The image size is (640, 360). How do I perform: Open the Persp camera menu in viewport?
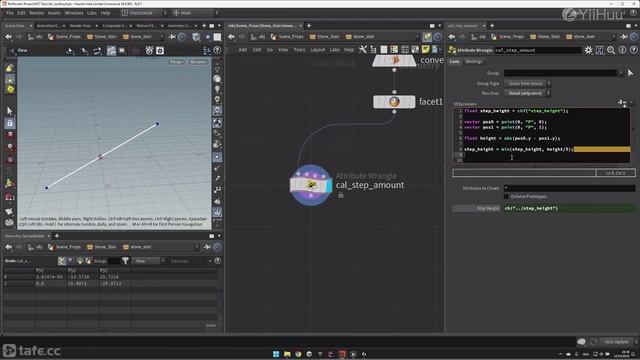[x=177, y=62]
